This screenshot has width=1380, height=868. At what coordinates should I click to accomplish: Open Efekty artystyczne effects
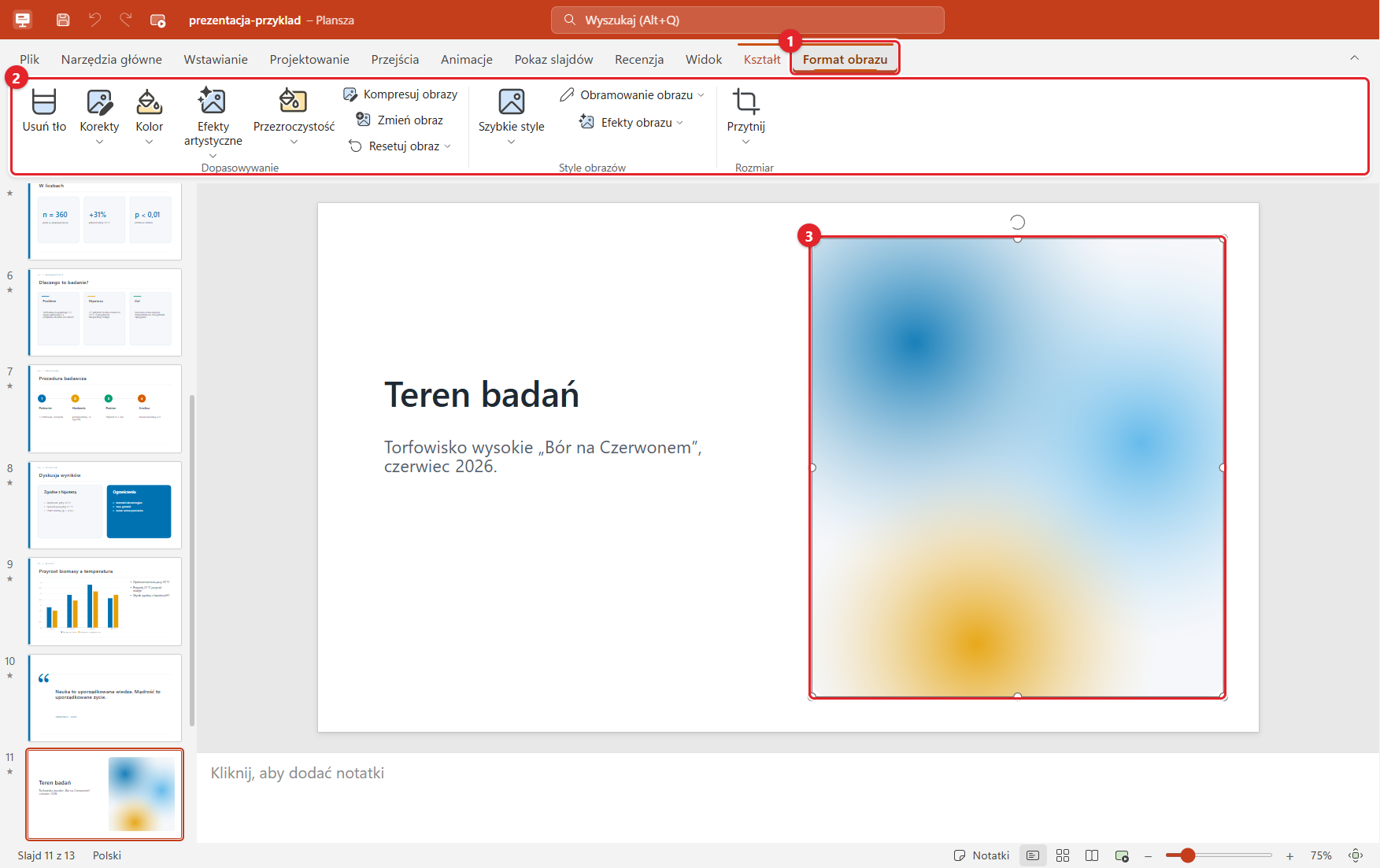click(x=213, y=123)
